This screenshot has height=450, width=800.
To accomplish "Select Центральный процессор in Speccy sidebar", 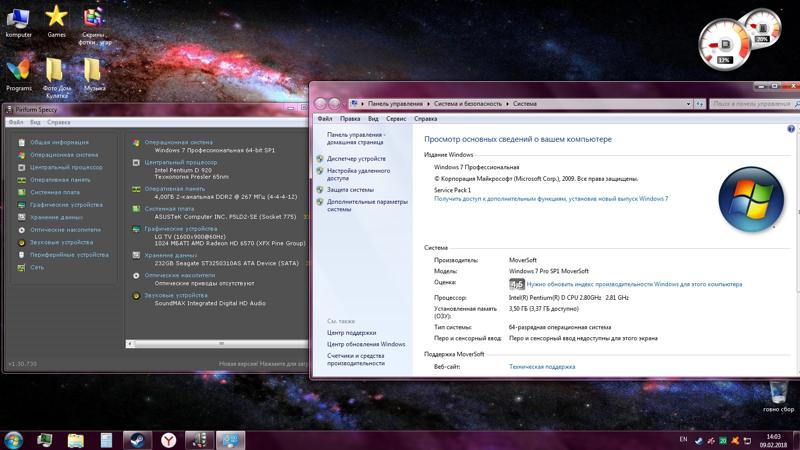I will [66, 167].
